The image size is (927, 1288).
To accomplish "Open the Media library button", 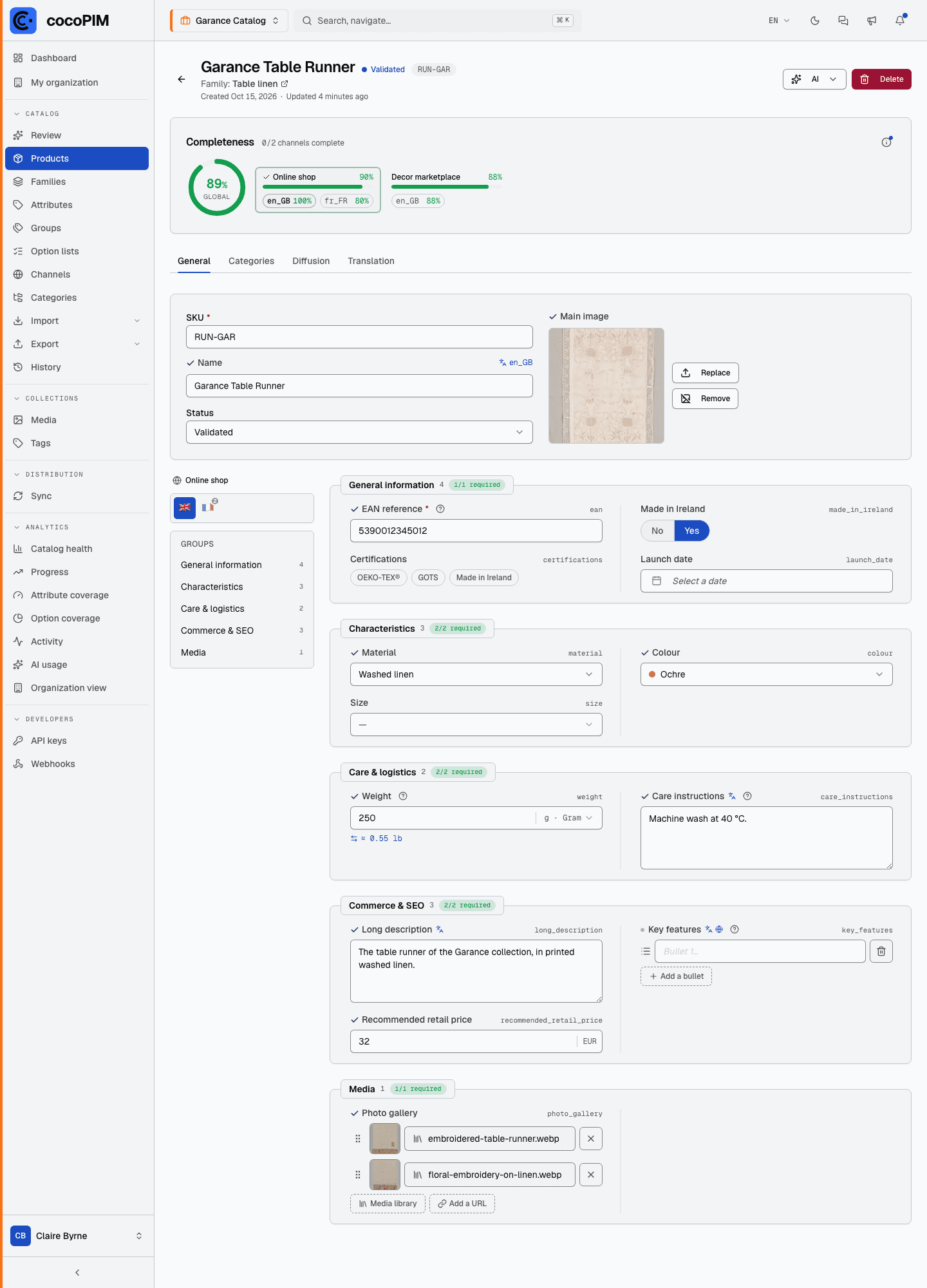I will click(x=388, y=1204).
